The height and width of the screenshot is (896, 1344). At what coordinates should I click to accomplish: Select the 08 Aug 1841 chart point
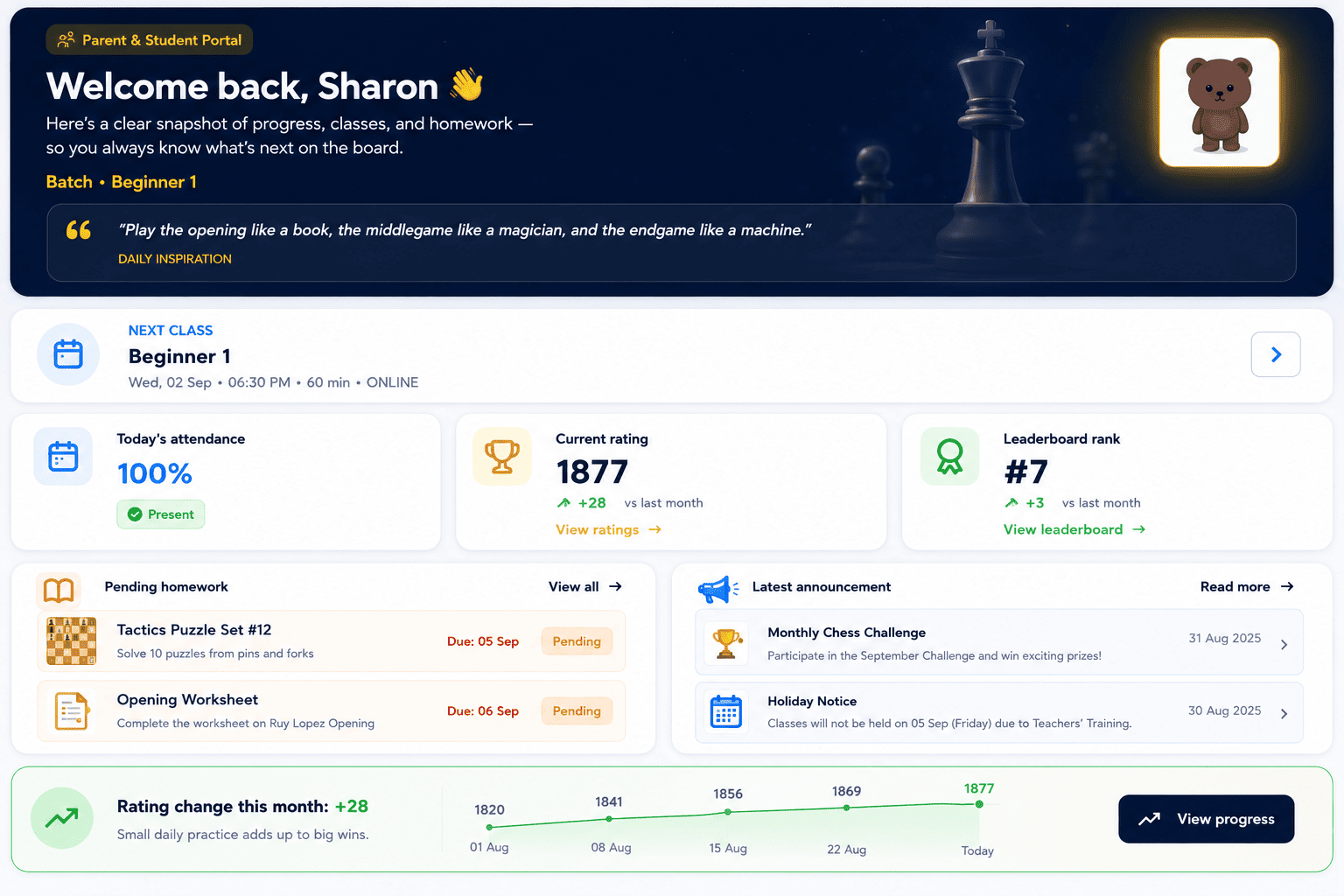coord(609,819)
